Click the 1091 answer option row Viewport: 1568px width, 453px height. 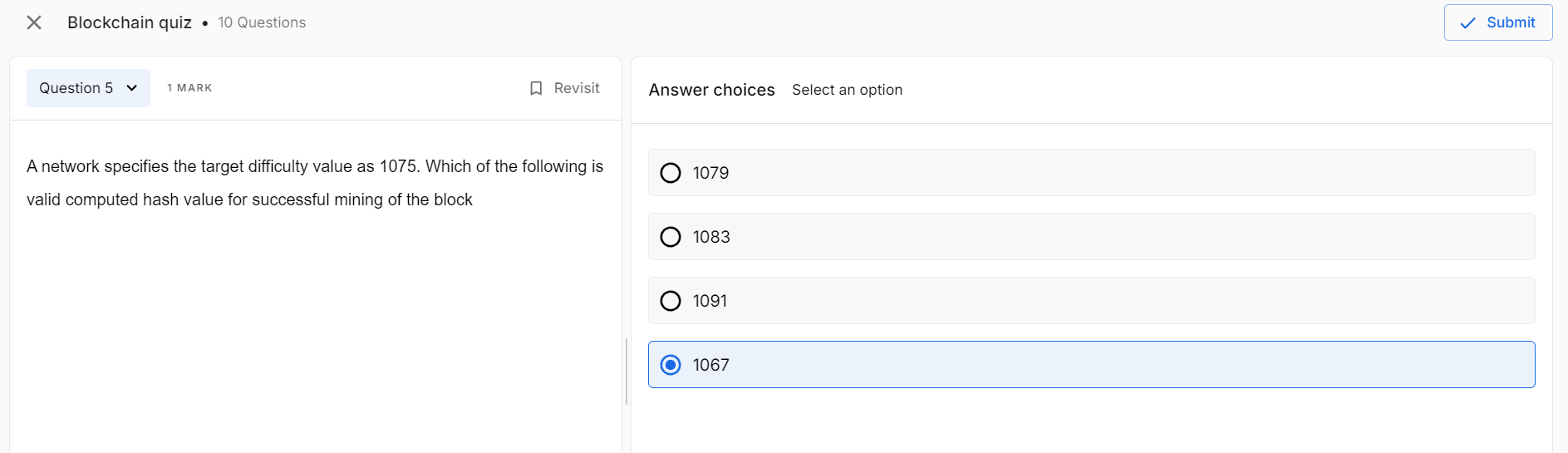point(1091,301)
